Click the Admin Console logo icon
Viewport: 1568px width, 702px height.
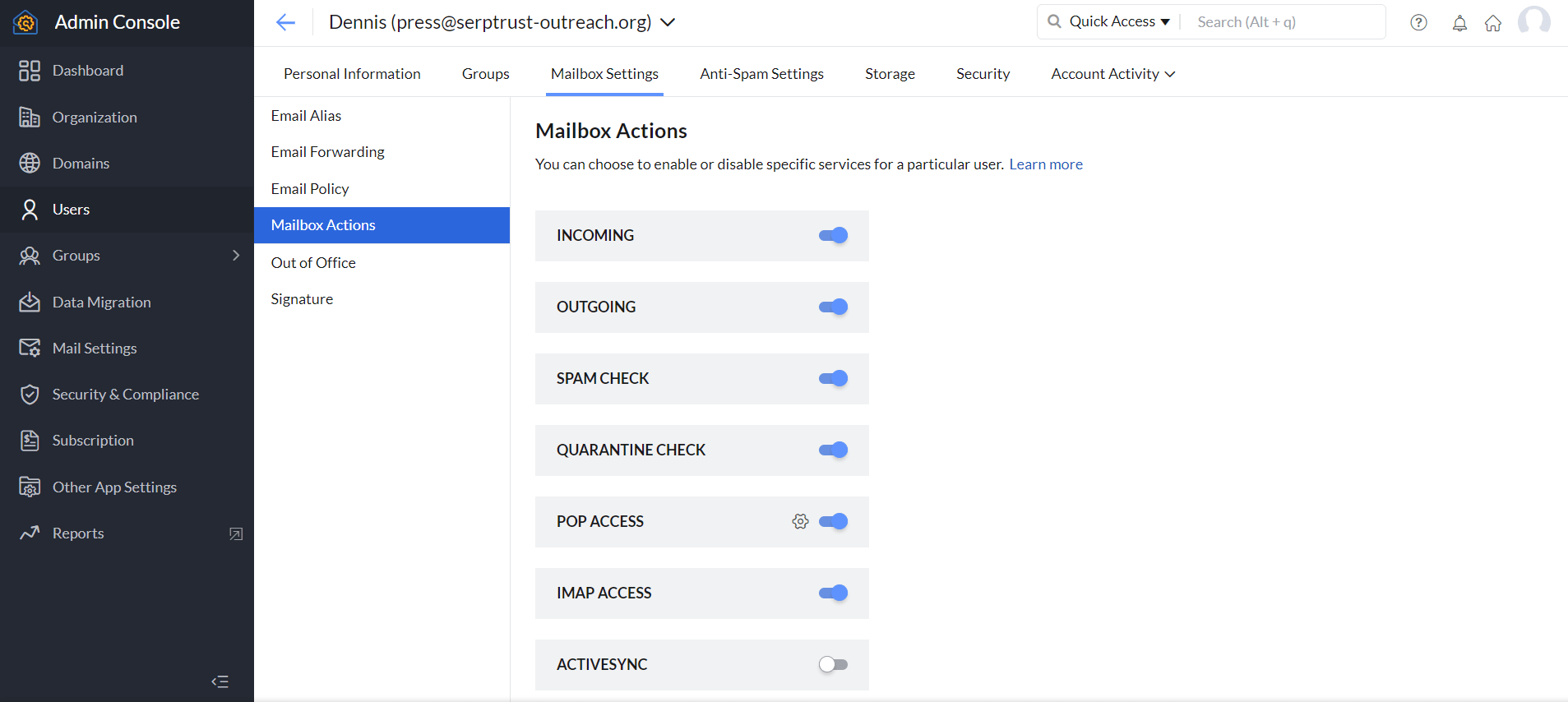25,22
